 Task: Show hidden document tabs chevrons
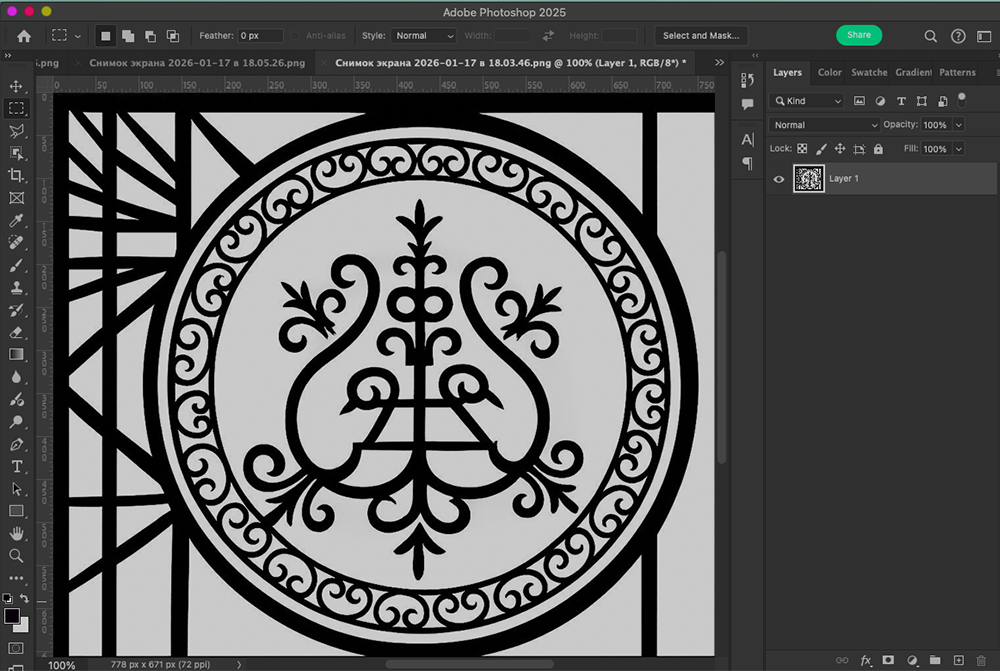pos(719,63)
